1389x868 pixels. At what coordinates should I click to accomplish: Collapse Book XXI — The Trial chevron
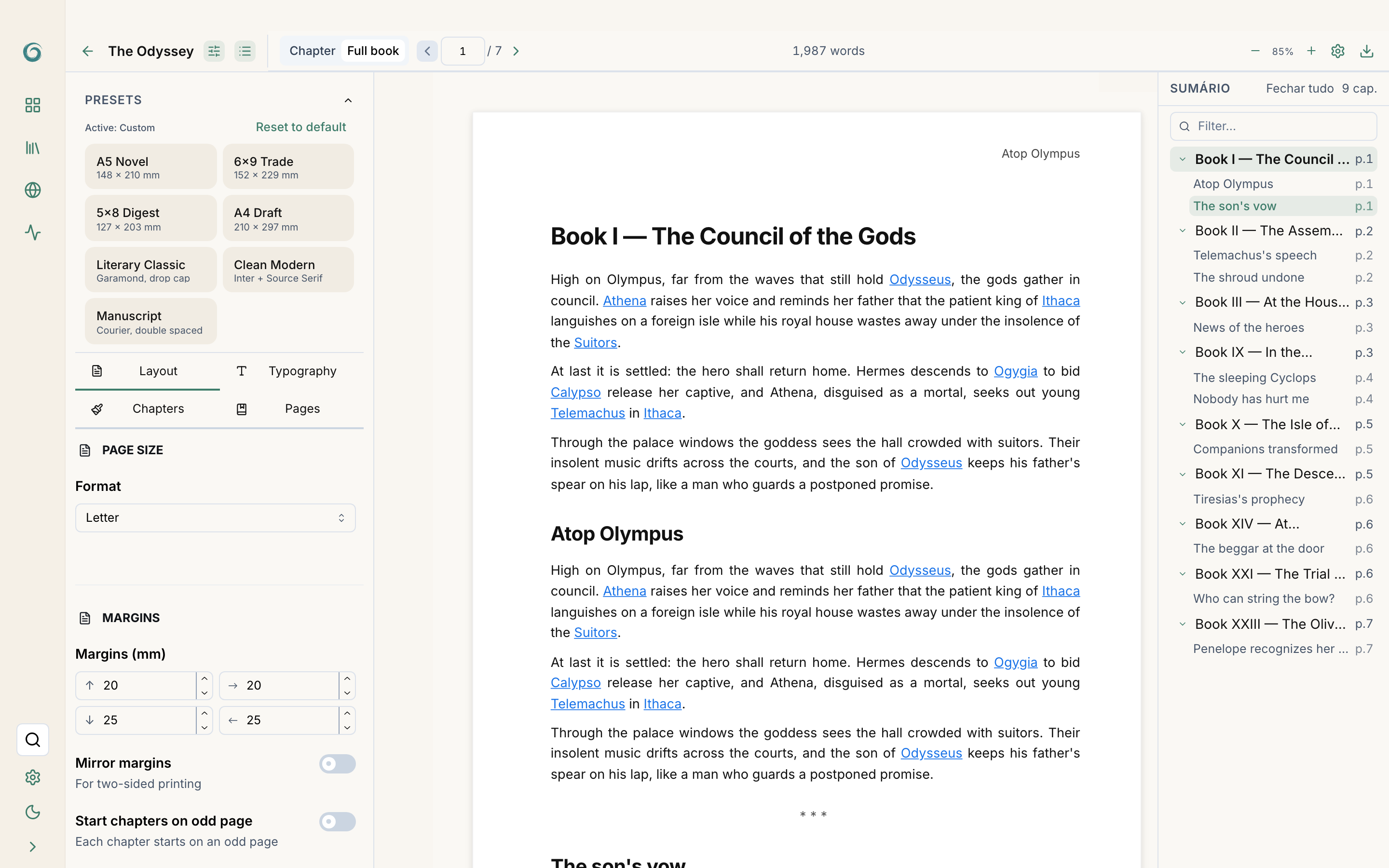[1183, 574]
